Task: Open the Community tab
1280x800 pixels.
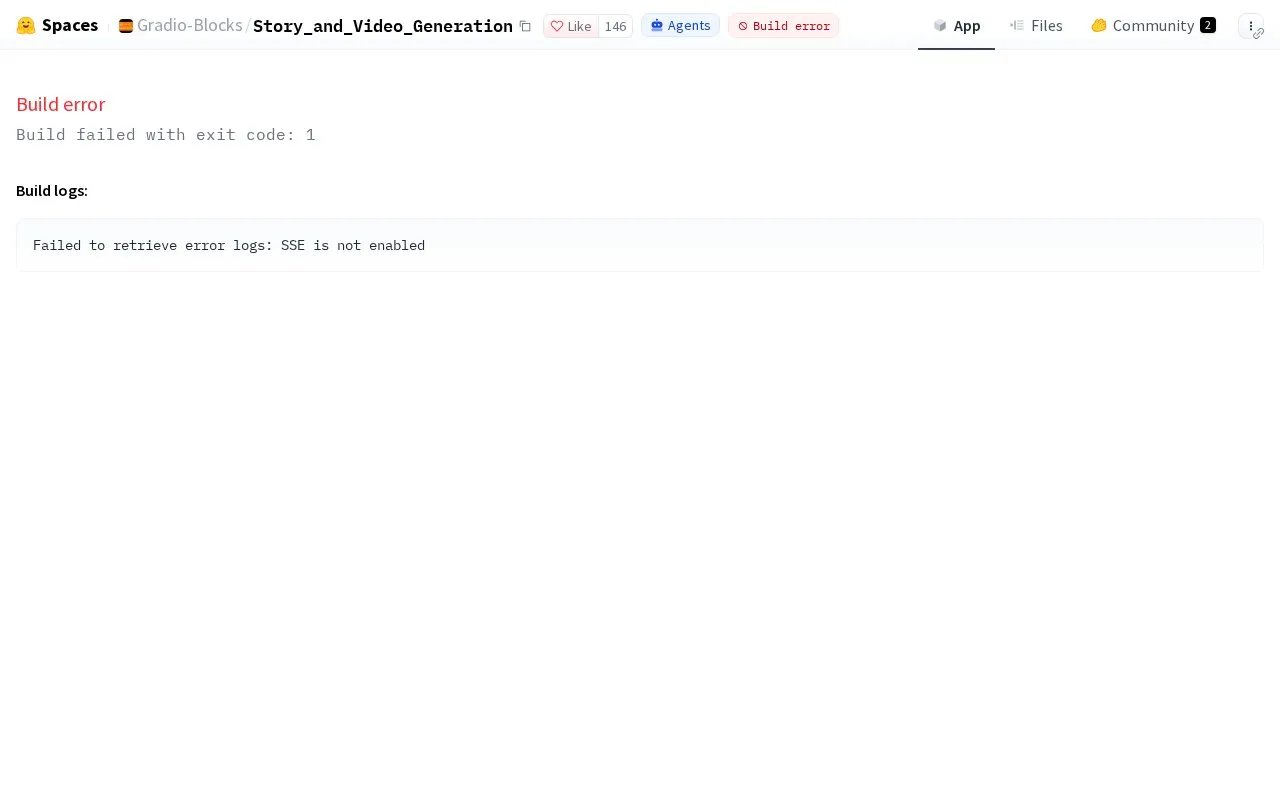Action: (1153, 26)
